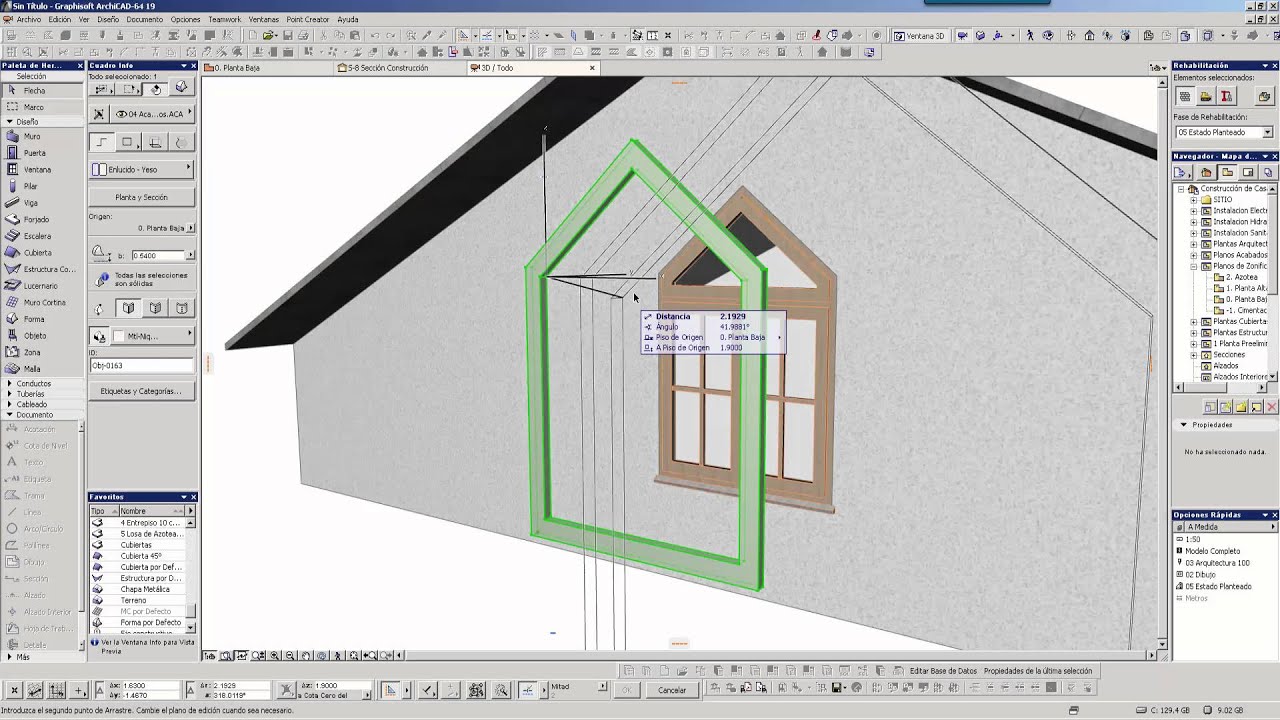Click the first icon in Rehabilitación panel
The height and width of the screenshot is (720, 1280).
1185,97
